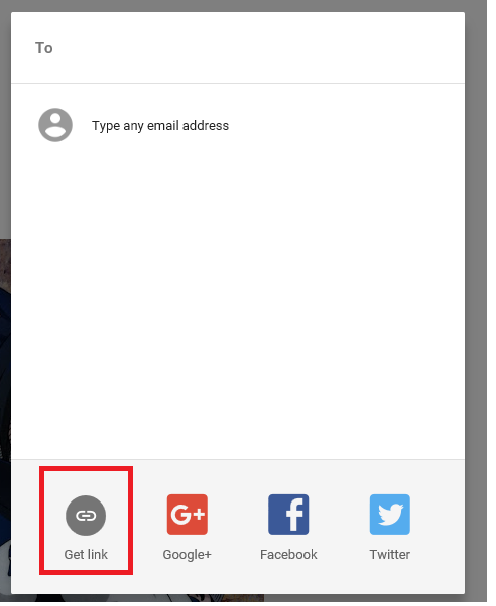Click the red-highlighted Get link option
Viewport: 496px width, 606px height.
86,520
